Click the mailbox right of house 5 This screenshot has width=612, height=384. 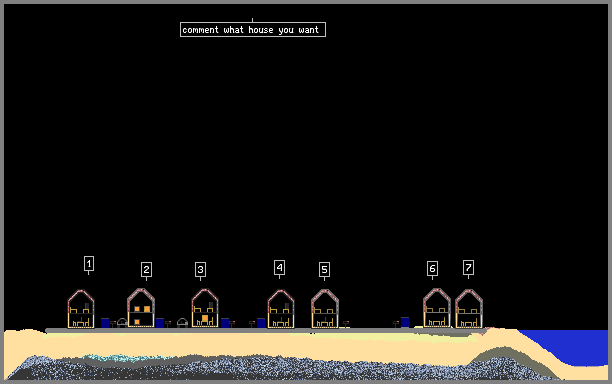tap(346, 324)
